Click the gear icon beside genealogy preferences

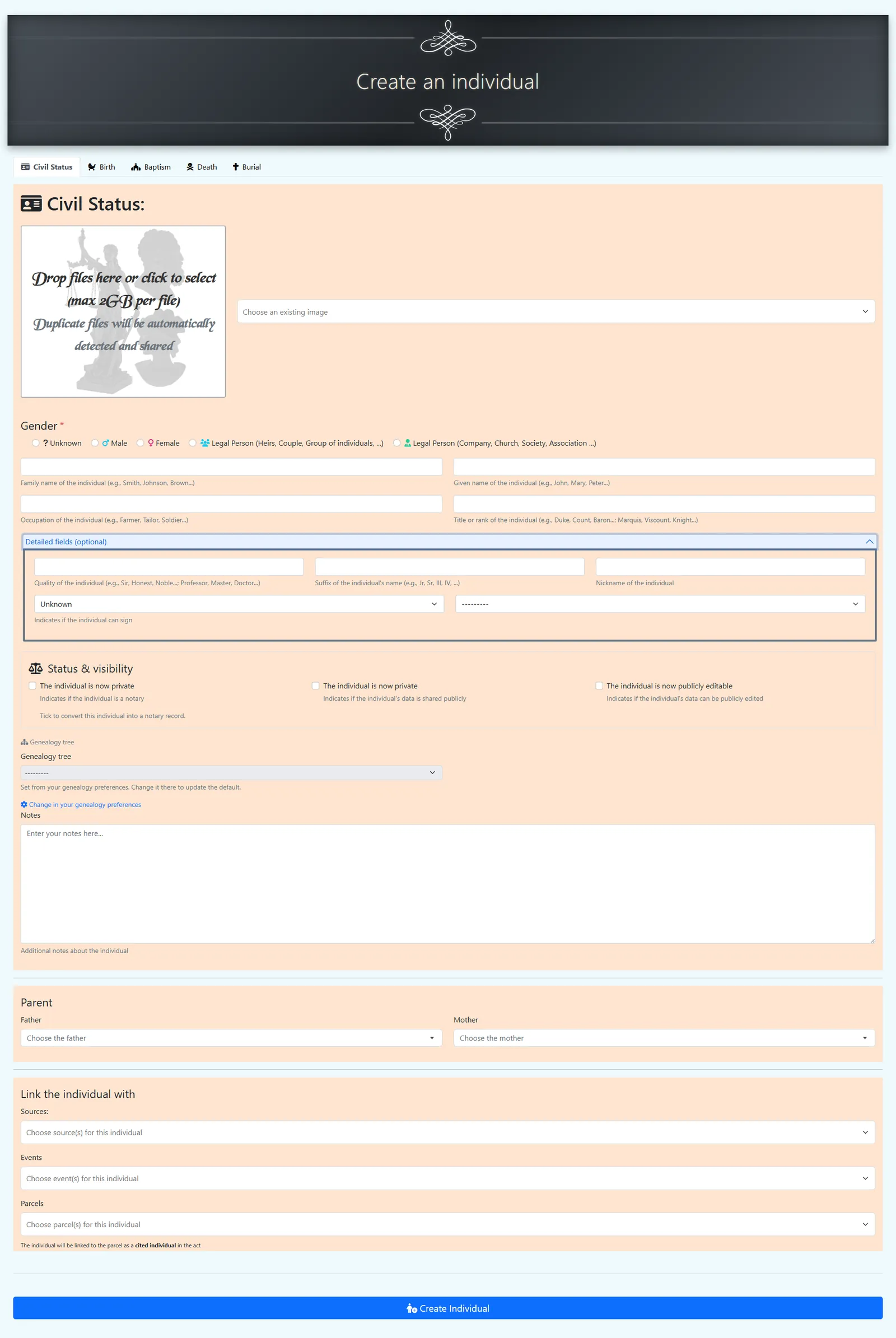(x=24, y=804)
